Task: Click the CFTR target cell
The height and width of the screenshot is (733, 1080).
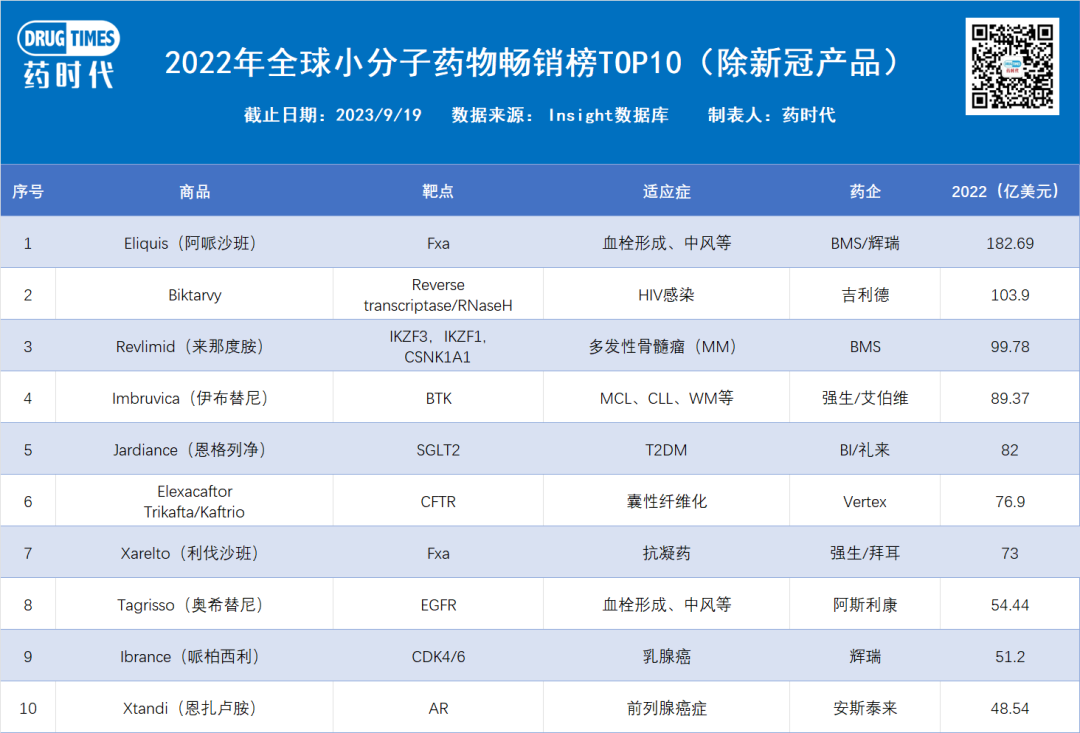Action: 438,501
